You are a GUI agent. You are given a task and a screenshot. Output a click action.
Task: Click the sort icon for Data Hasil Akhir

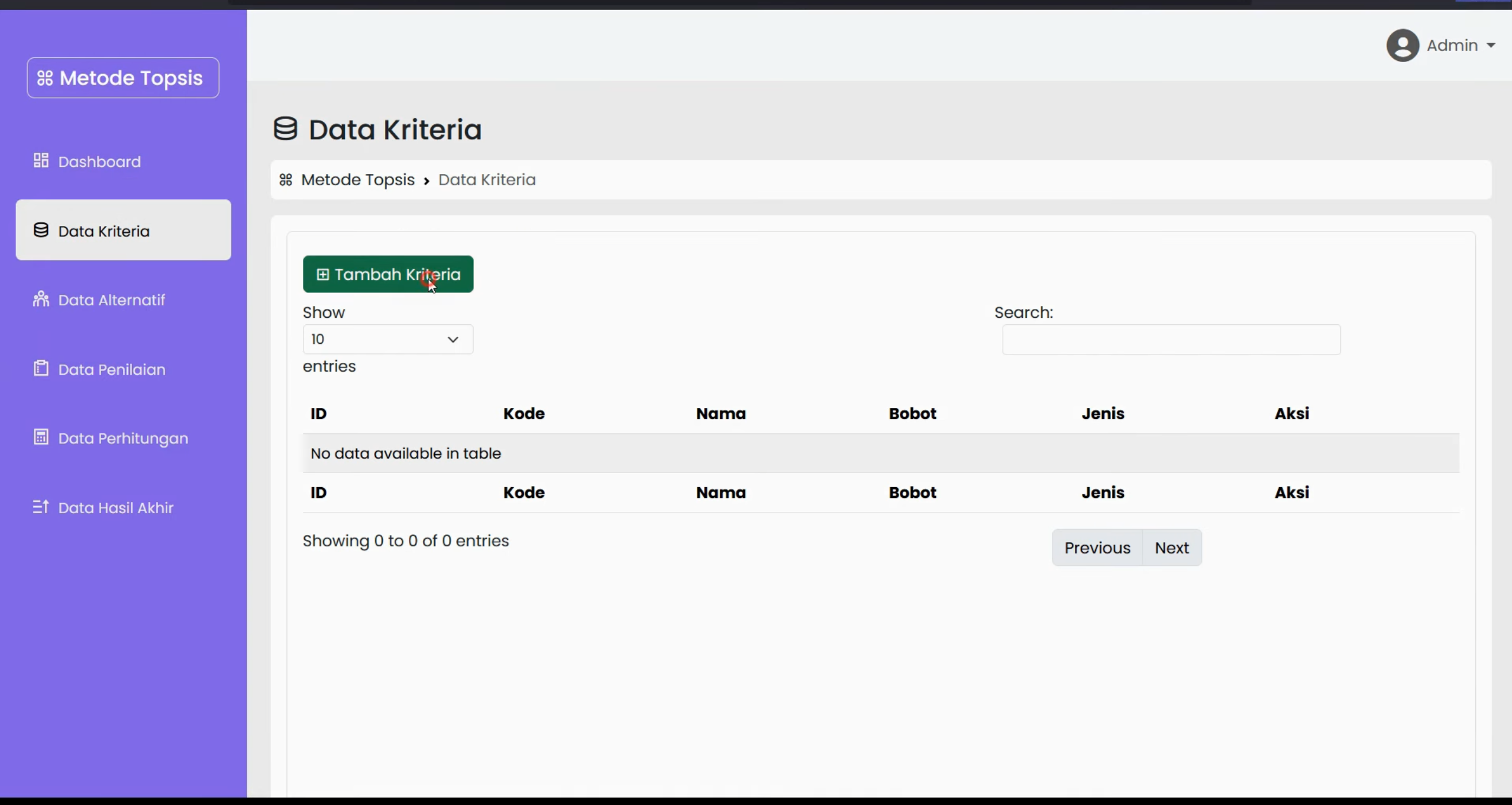click(x=41, y=507)
